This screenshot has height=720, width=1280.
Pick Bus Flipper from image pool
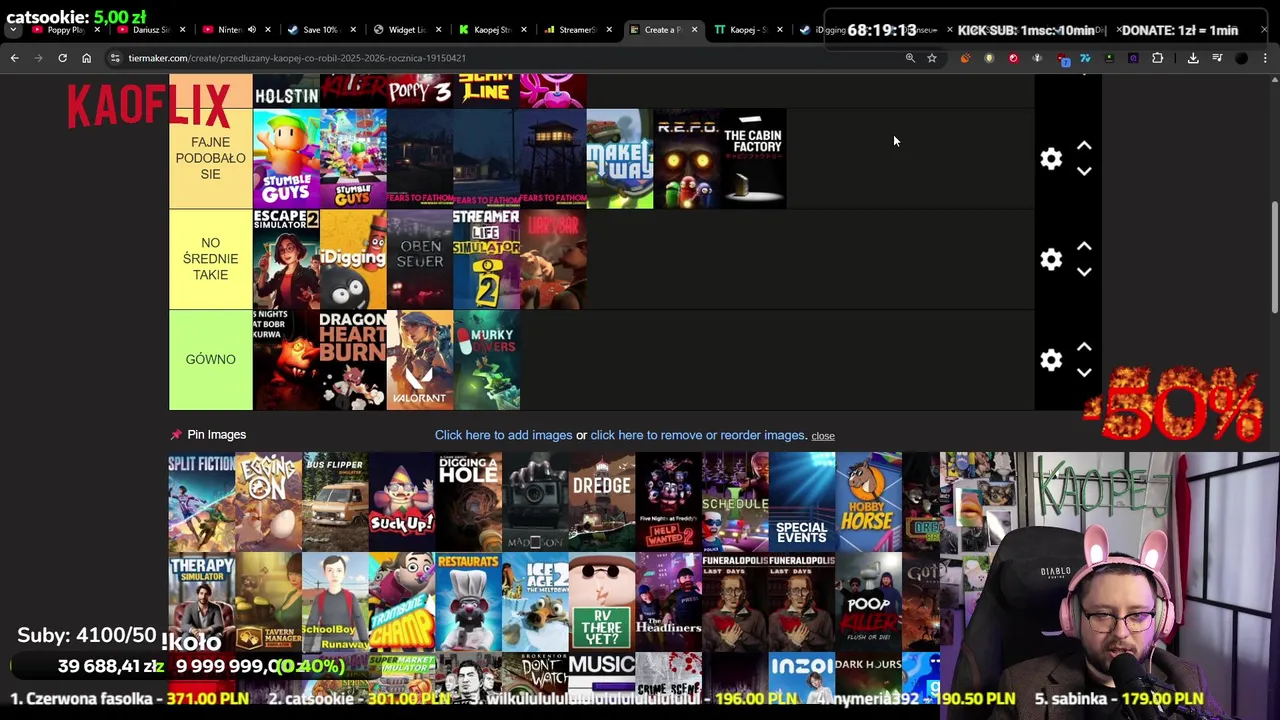click(335, 502)
